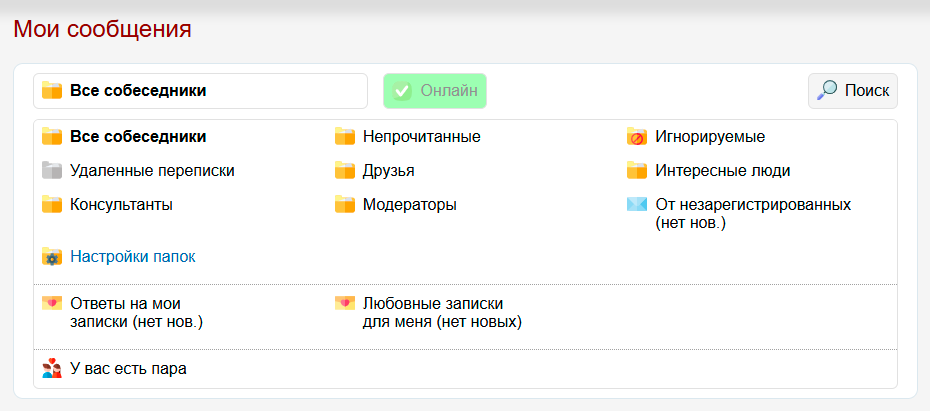The width and height of the screenshot is (930, 411).
Task: Toggle the Онлайн filter checkbox
Action: tap(435, 91)
